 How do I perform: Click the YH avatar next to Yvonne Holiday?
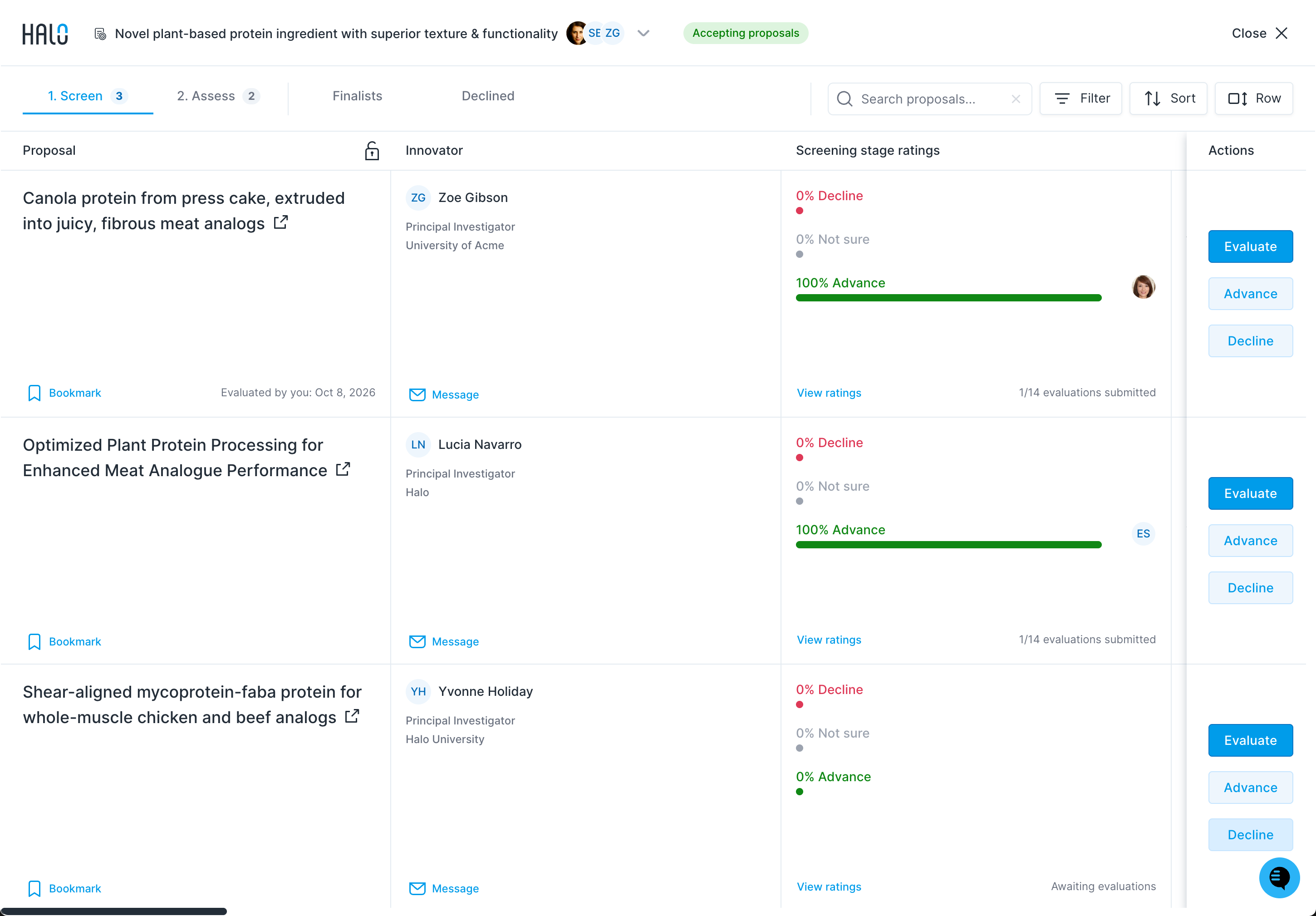[x=418, y=692]
